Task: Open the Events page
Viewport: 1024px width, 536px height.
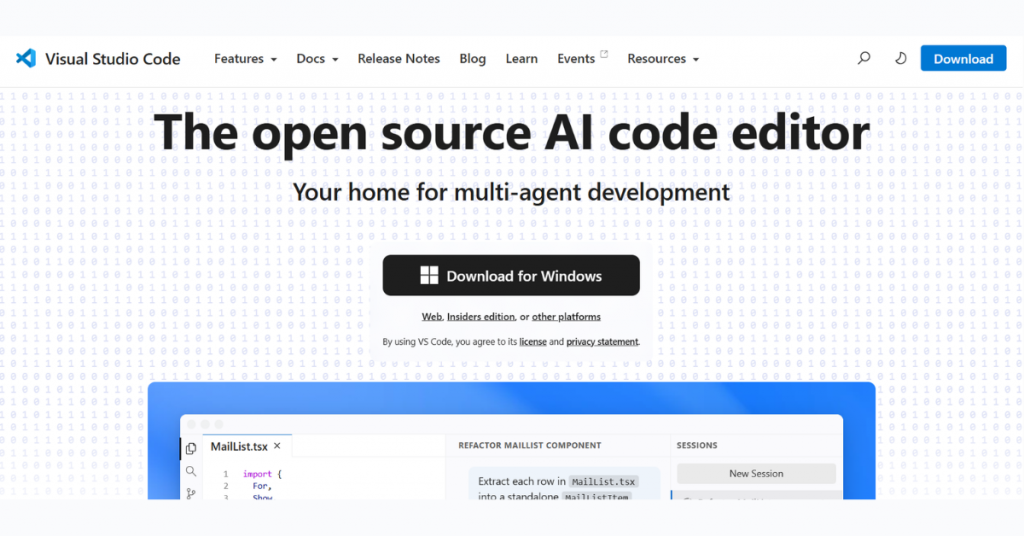Action: (x=576, y=59)
